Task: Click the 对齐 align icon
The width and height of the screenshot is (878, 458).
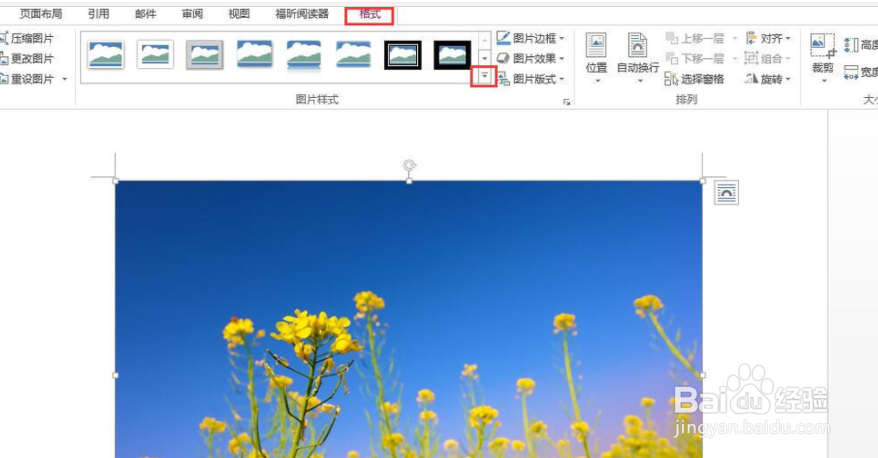Action: point(751,38)
